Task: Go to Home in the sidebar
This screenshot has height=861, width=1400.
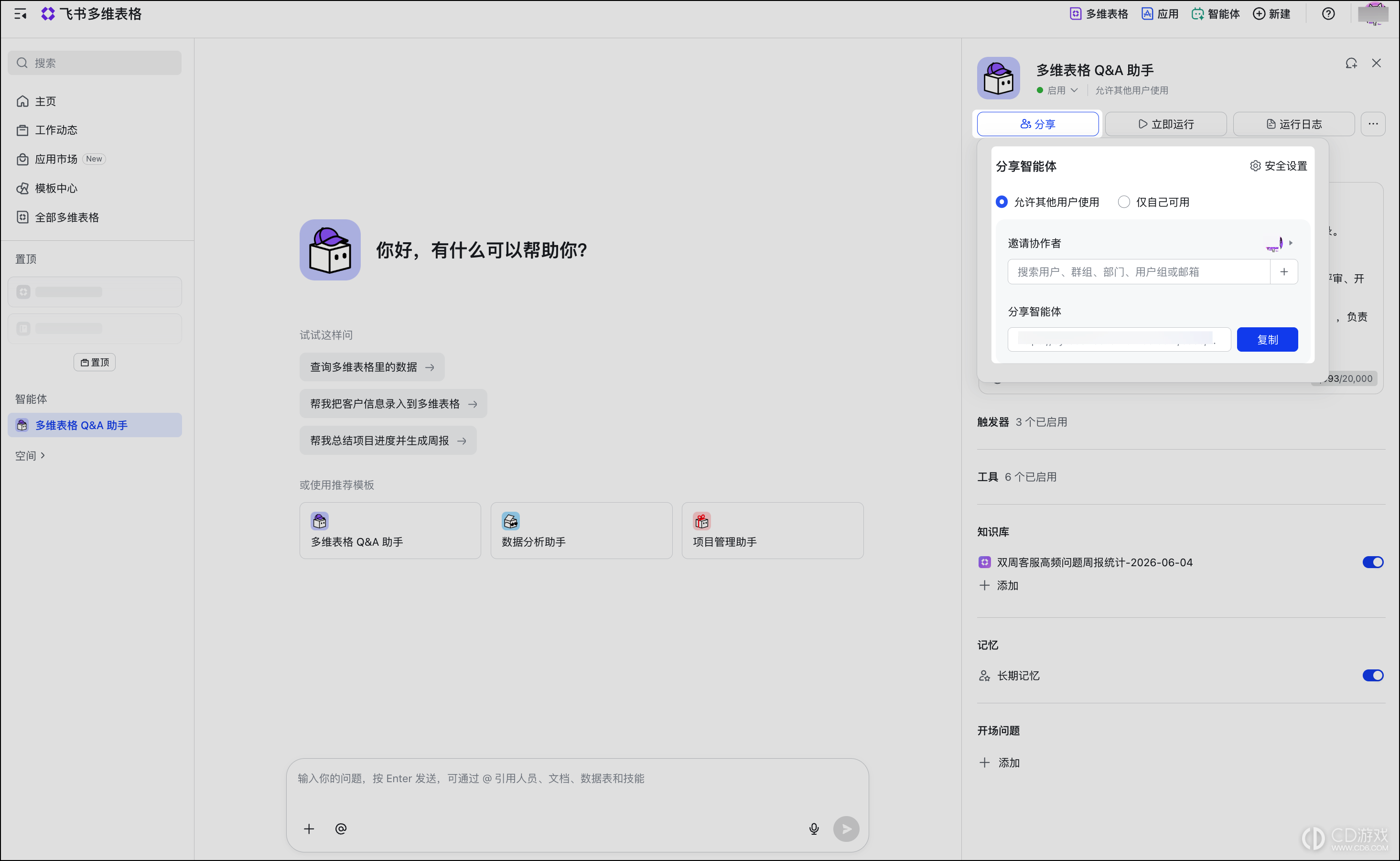Action: (95, 101)
